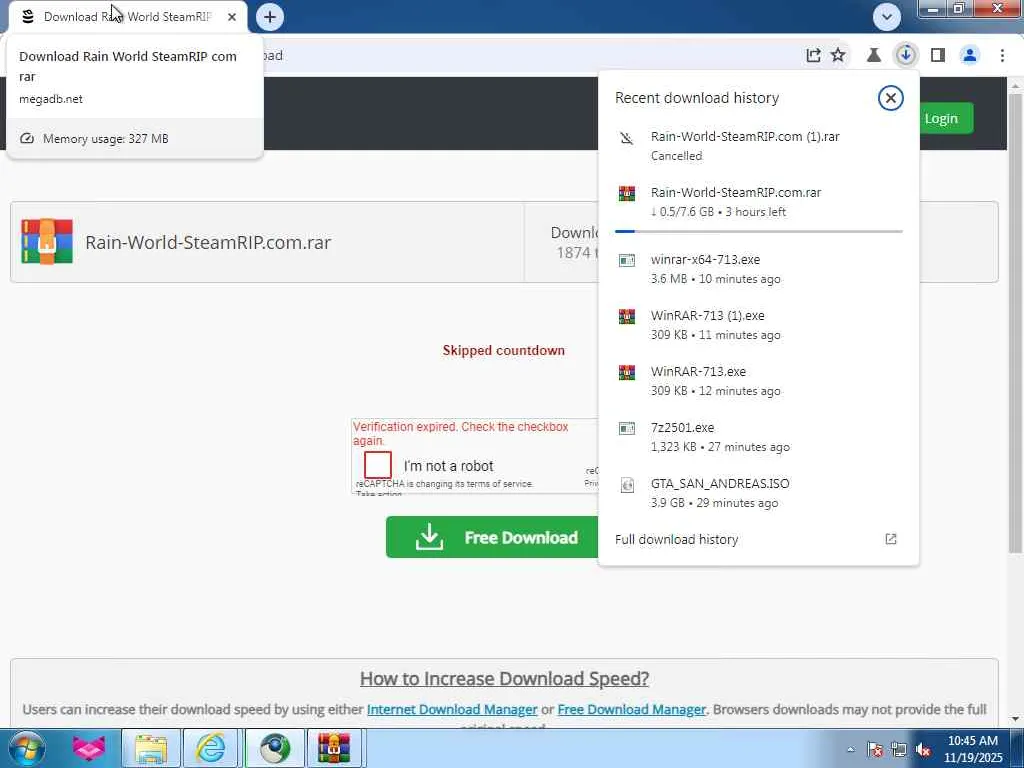This screenshot has width=1024, height=768.
Task: Open WinRAR-713 (1).exe from download history
Action: tap(758, 325)
